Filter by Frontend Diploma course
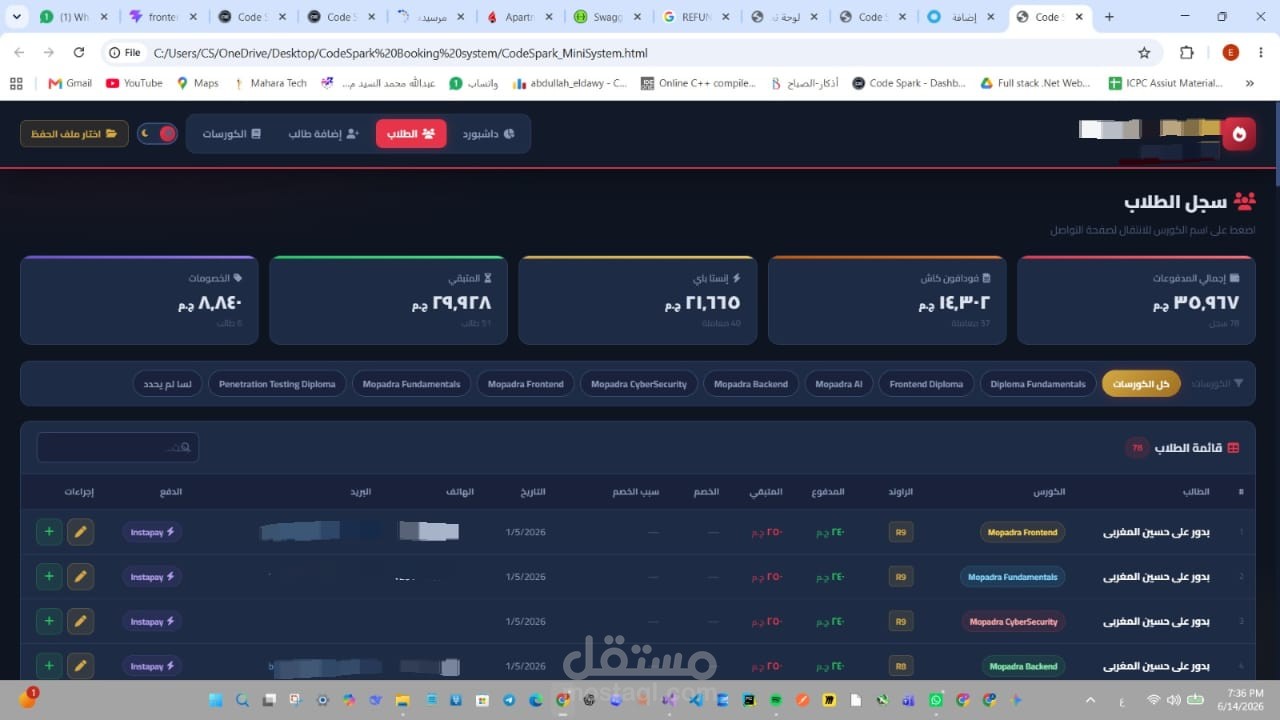The width and height of the screenshot is (1280, 720). tap(926, 384)
